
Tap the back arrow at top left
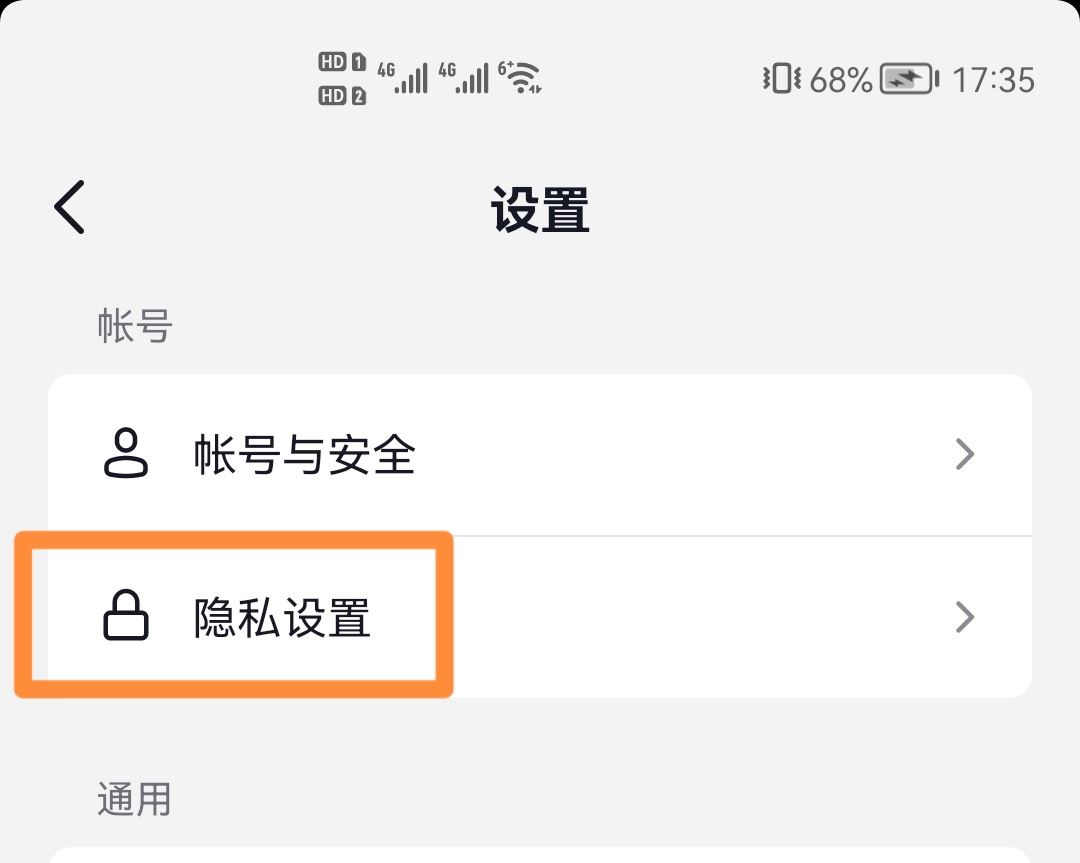(x=66, y=207)
